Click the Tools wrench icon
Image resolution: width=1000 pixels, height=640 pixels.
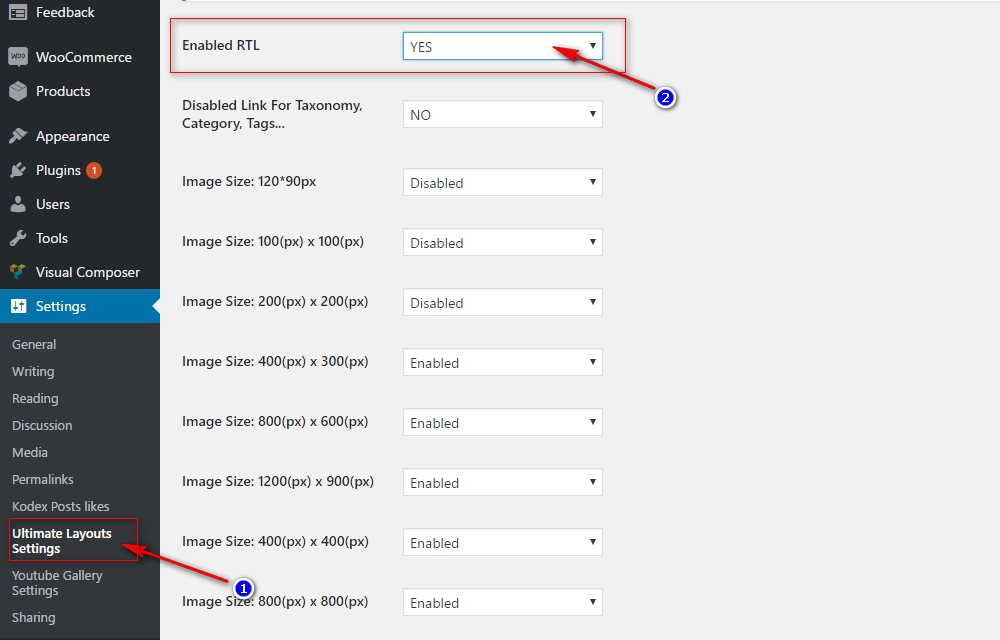(x=18, y=238)
